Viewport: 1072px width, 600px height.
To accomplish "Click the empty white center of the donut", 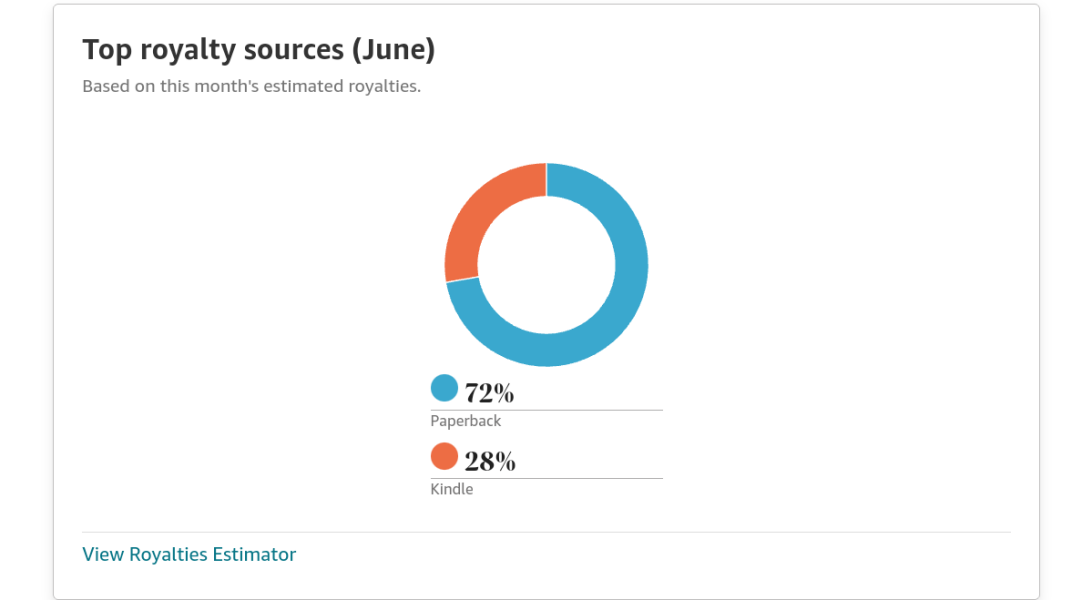I will (x=546, y=265).
